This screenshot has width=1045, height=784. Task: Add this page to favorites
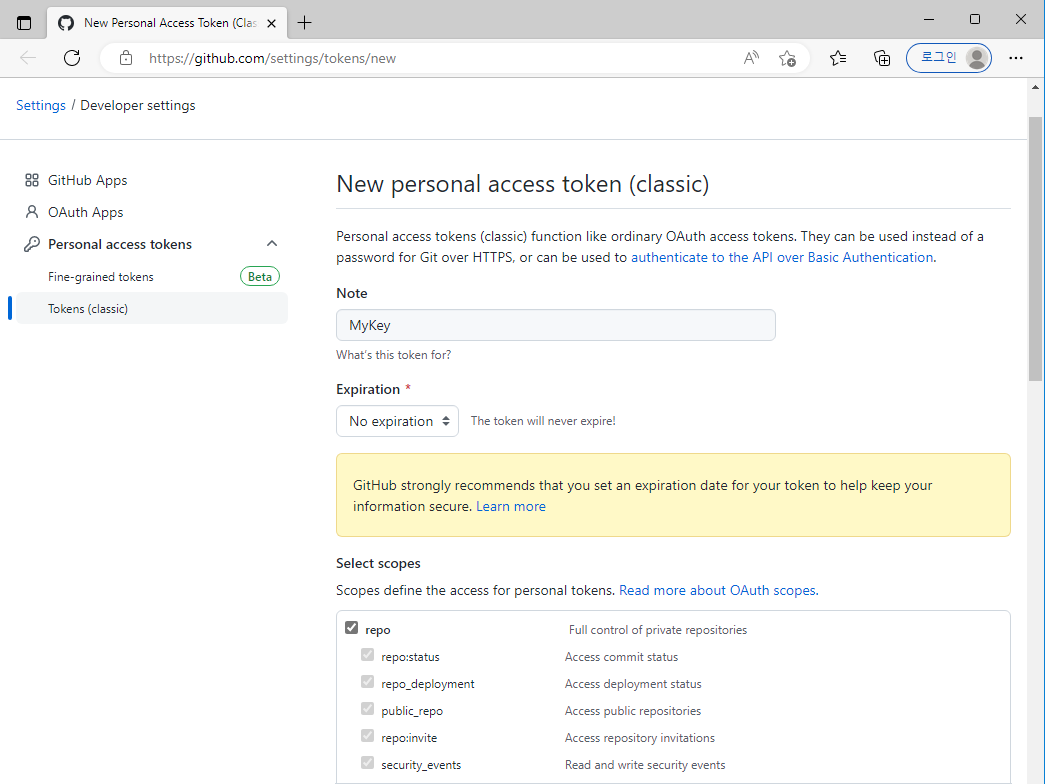point(787,59)
